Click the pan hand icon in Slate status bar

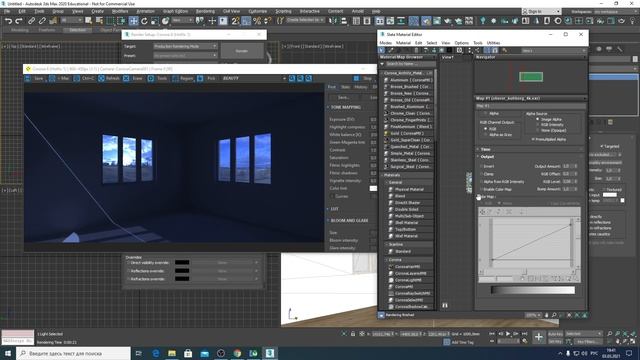point(547,315)
